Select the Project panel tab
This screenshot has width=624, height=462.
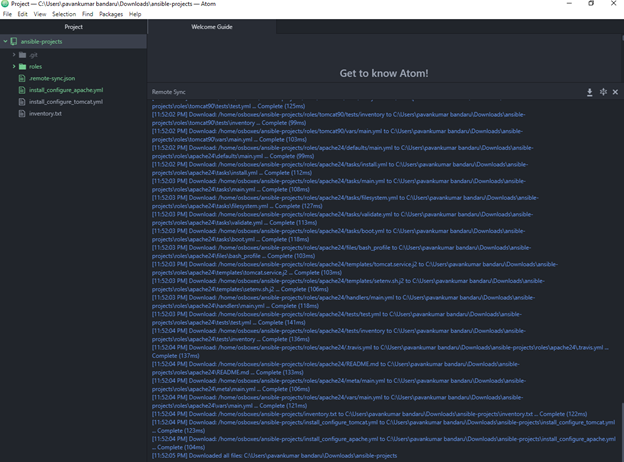(73, 27)
